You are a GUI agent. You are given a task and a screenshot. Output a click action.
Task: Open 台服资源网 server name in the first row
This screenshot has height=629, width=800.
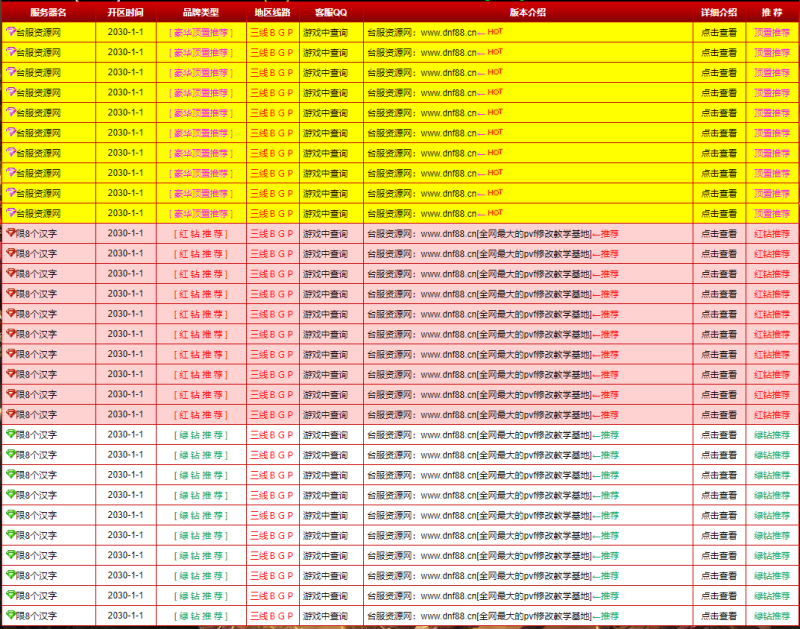click(x=38, y=32)
